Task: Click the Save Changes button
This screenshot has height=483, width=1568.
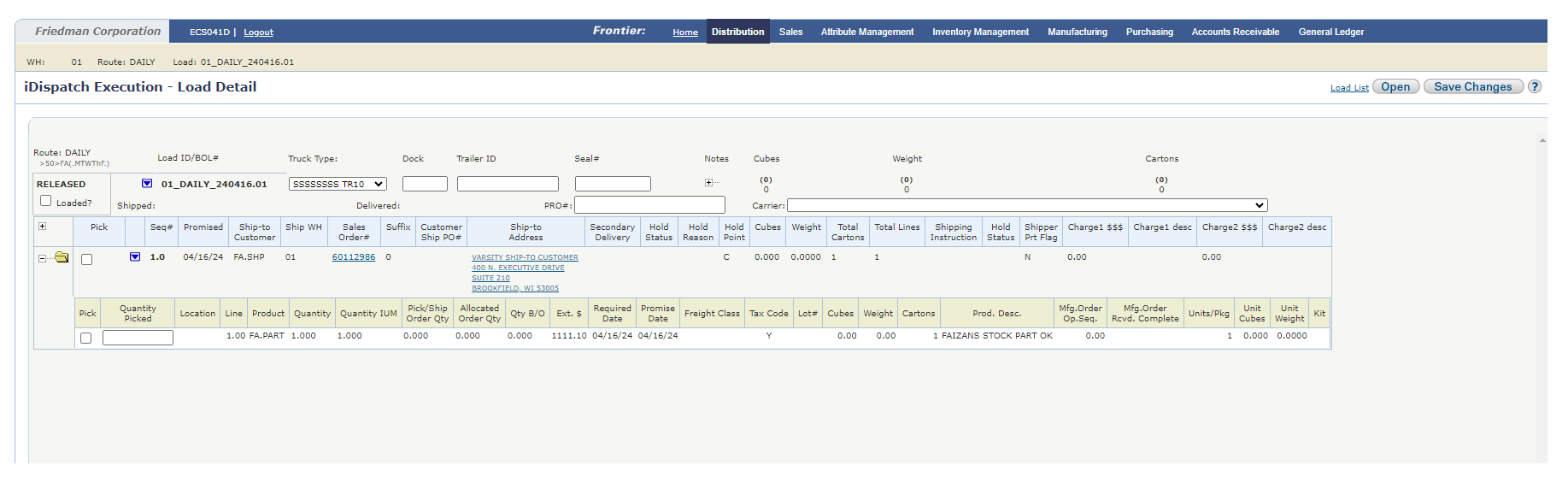Action: click(x=1472, y=86)
